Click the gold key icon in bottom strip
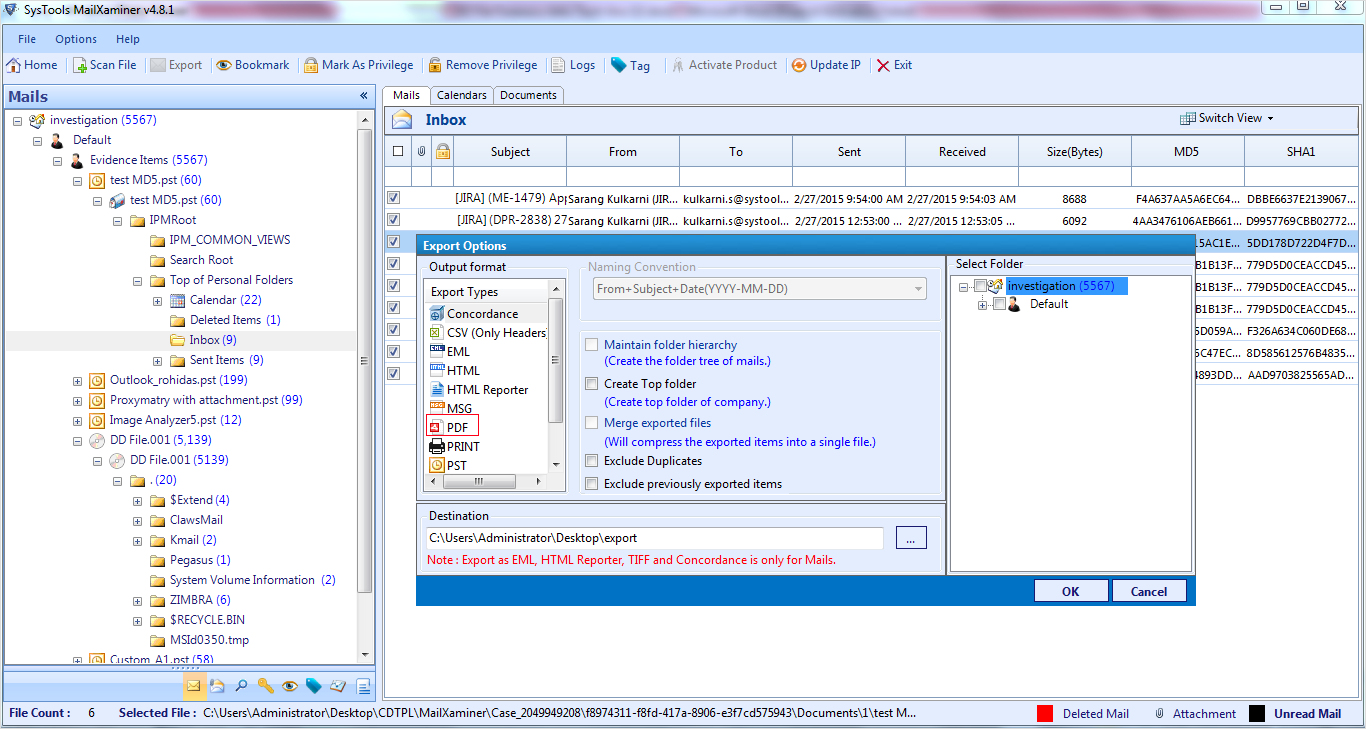The image size is (1366, 729). [x=265, y=686]
